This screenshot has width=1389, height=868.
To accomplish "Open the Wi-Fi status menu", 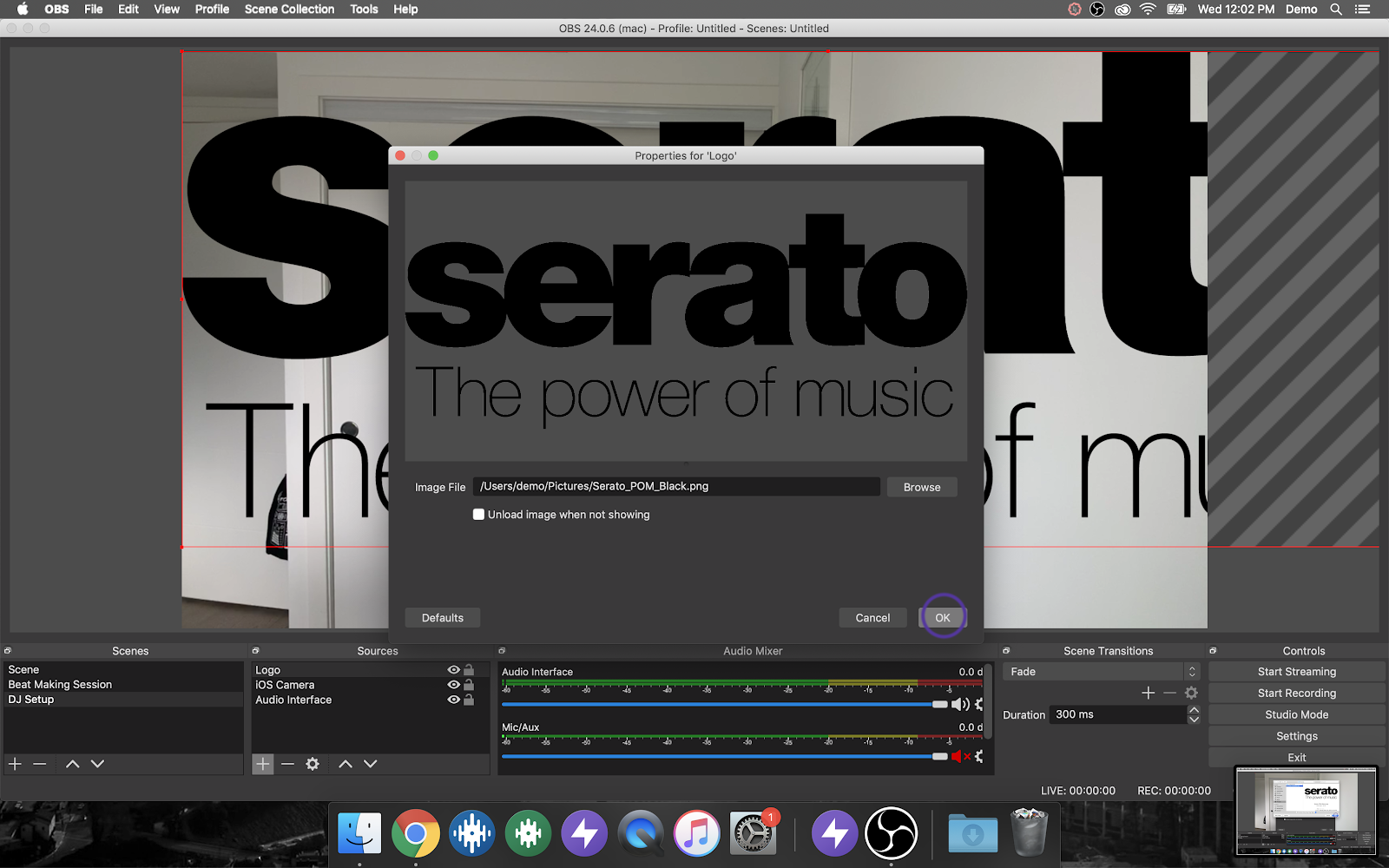I will point(1148,10).
